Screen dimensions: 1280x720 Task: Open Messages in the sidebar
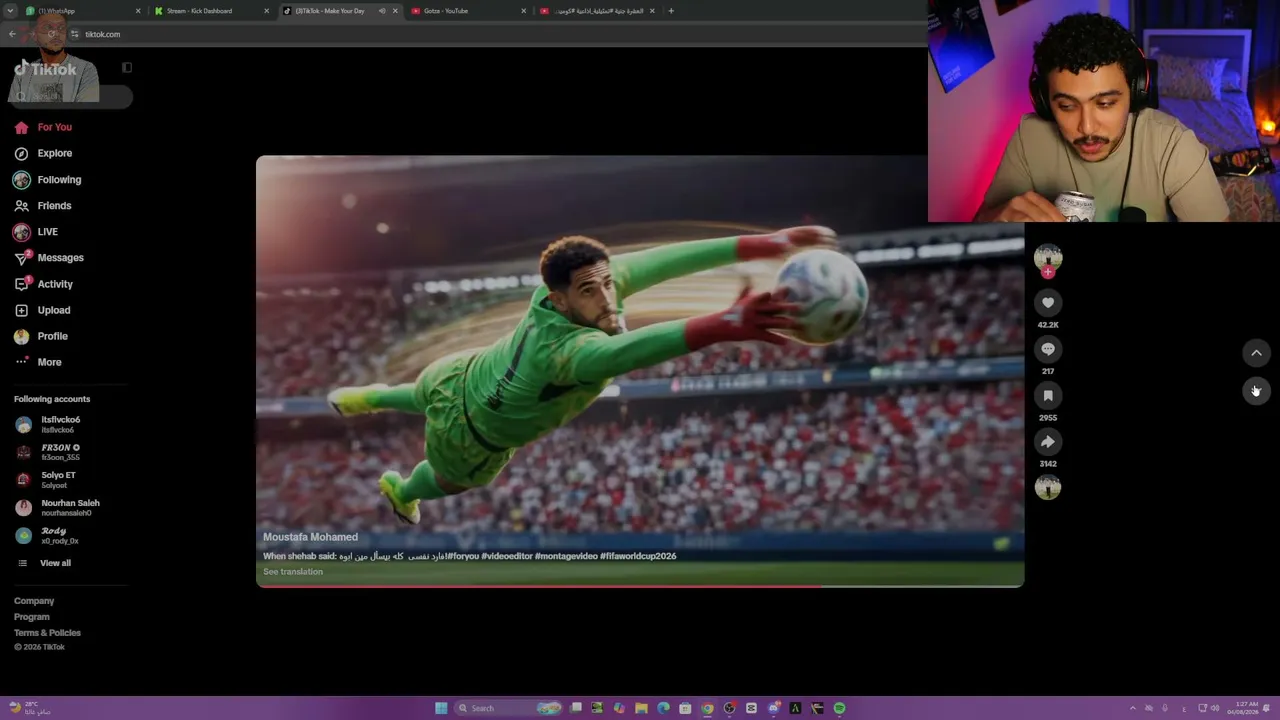[x=49, y=258]
